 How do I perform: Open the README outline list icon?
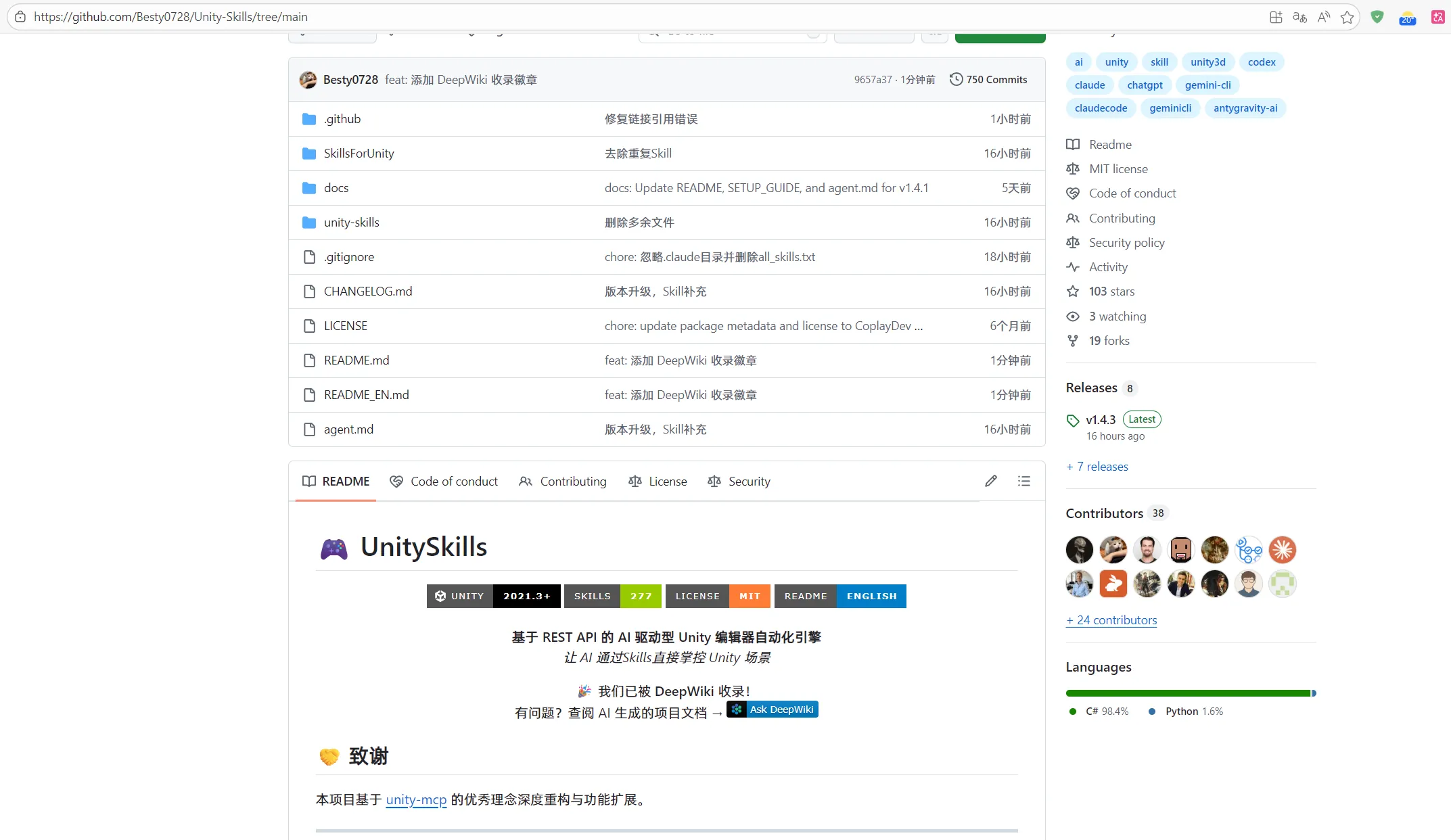tap(1024, 481)
